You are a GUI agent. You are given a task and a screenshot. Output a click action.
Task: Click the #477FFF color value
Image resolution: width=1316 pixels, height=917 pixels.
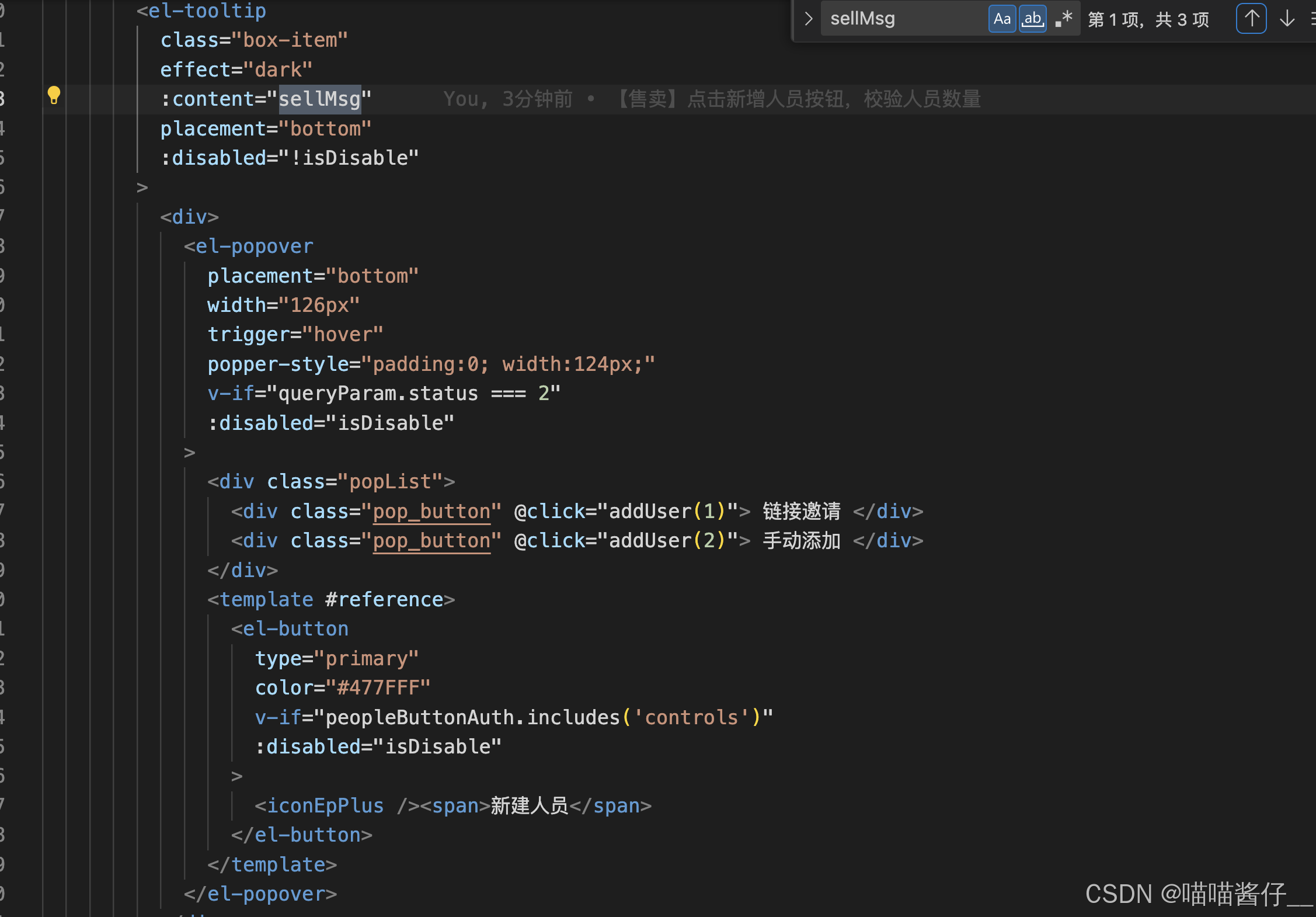pyautogui.click(x=378, y=688)
